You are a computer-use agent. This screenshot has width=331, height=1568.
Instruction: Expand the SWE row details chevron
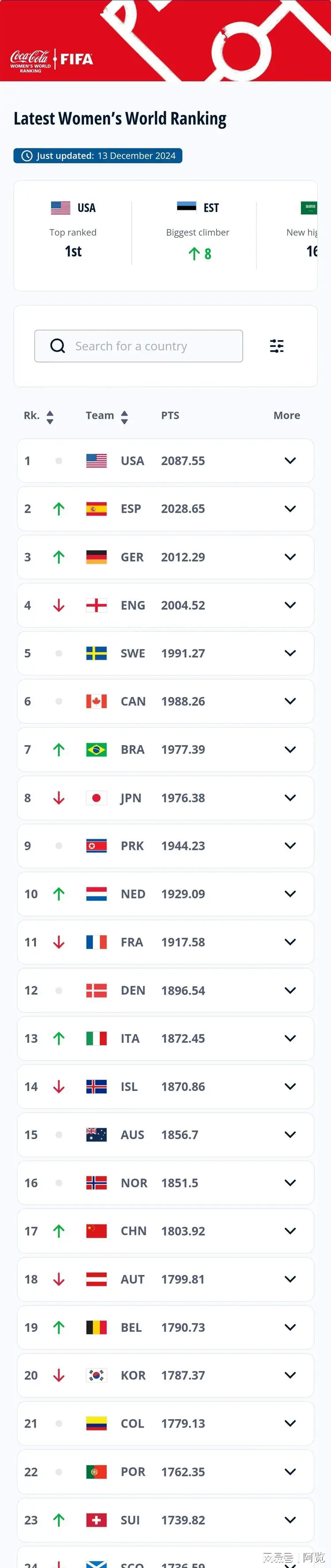coord(290,653)
